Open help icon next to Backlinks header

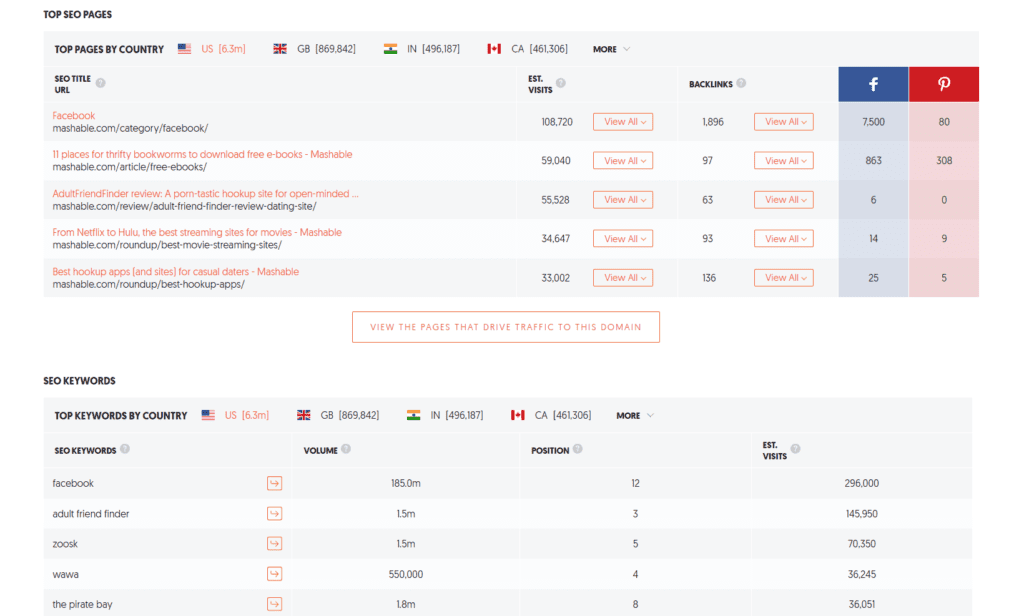(x=741, y=83)
